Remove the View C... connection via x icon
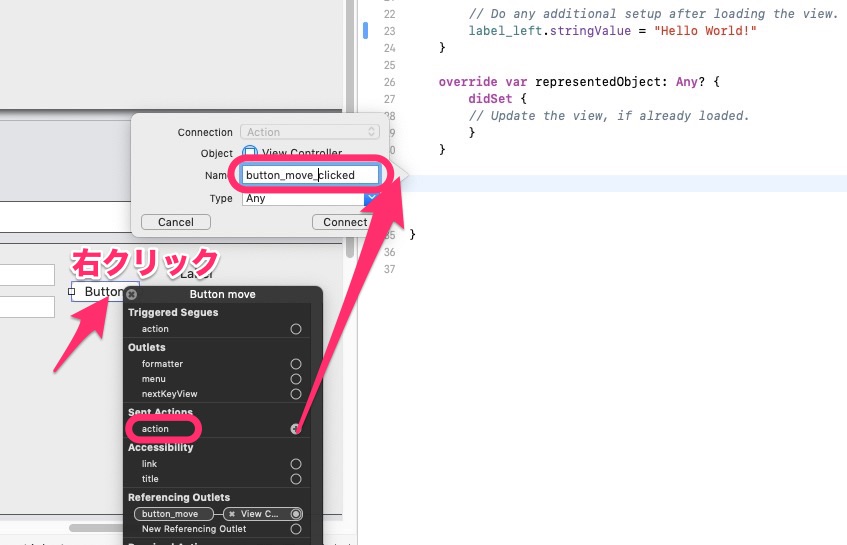The width and height of the screenshot is (847, 545). pos(232,514)
